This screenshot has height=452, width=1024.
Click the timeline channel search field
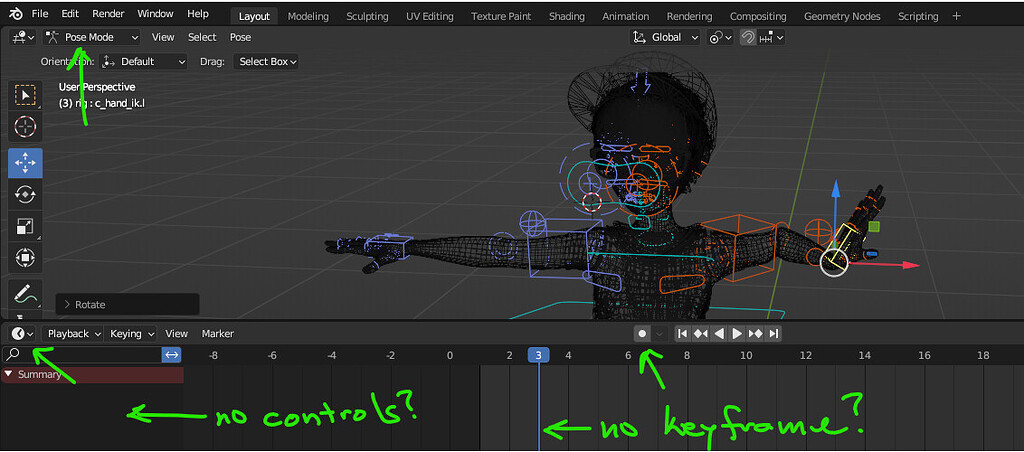click(82, 355)
